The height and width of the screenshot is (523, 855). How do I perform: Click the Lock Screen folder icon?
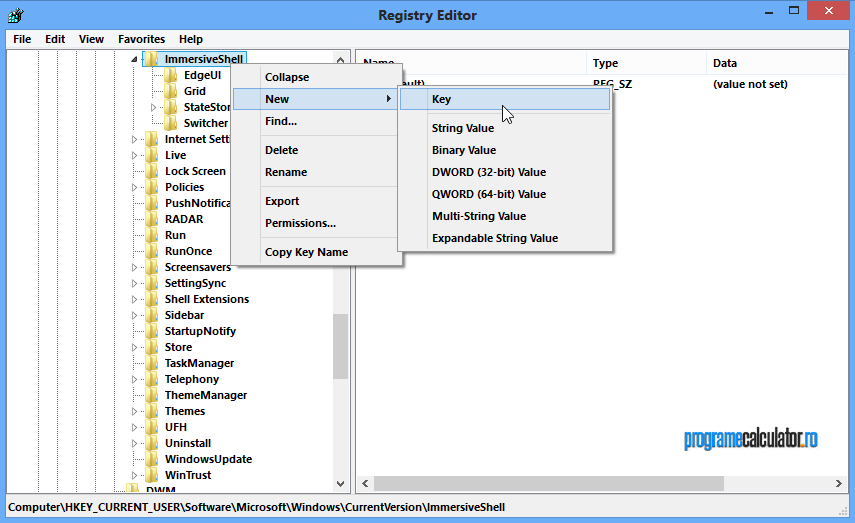[x=152, y=171]
